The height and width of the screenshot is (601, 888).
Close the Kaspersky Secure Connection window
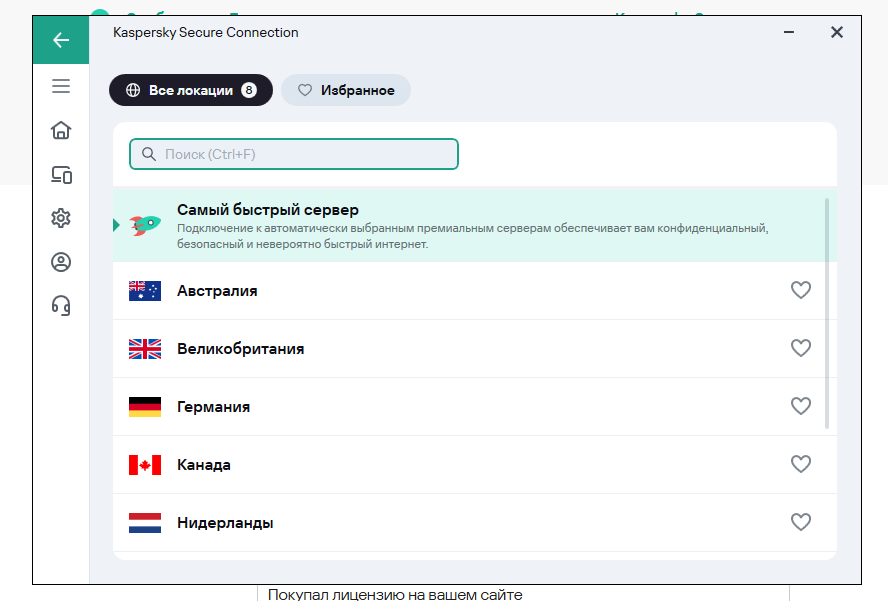(x=836, y=32)
